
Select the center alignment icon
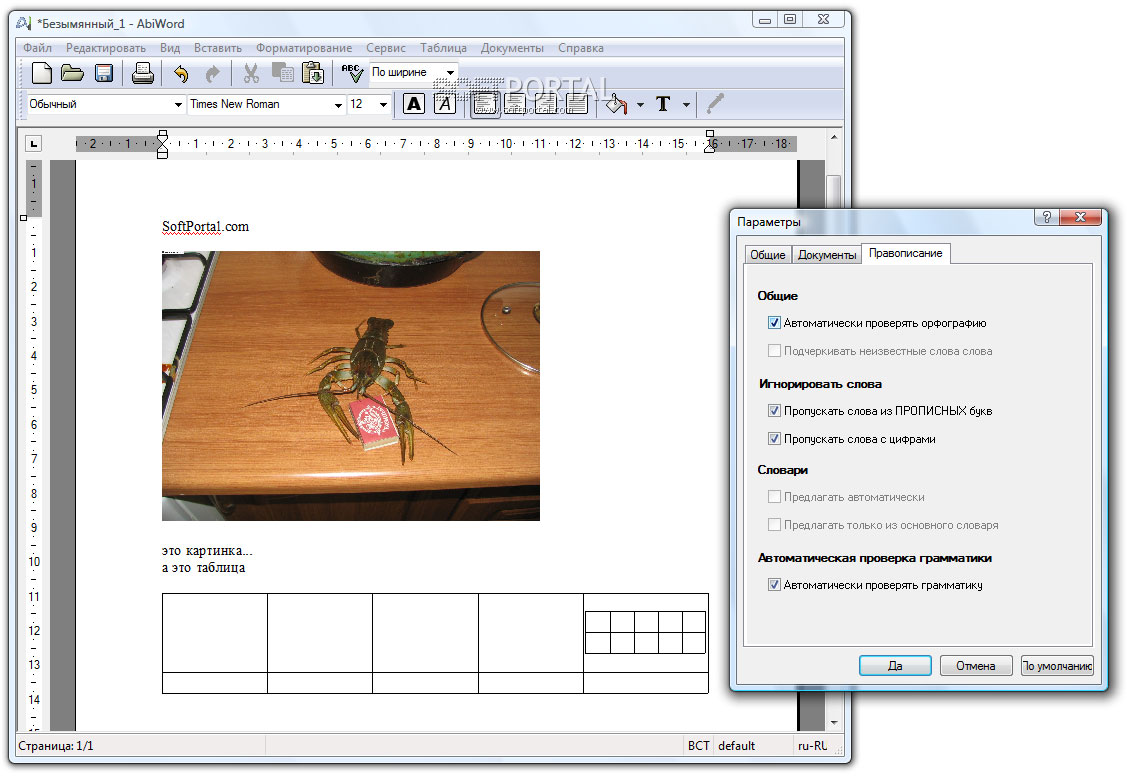[515, 104]
